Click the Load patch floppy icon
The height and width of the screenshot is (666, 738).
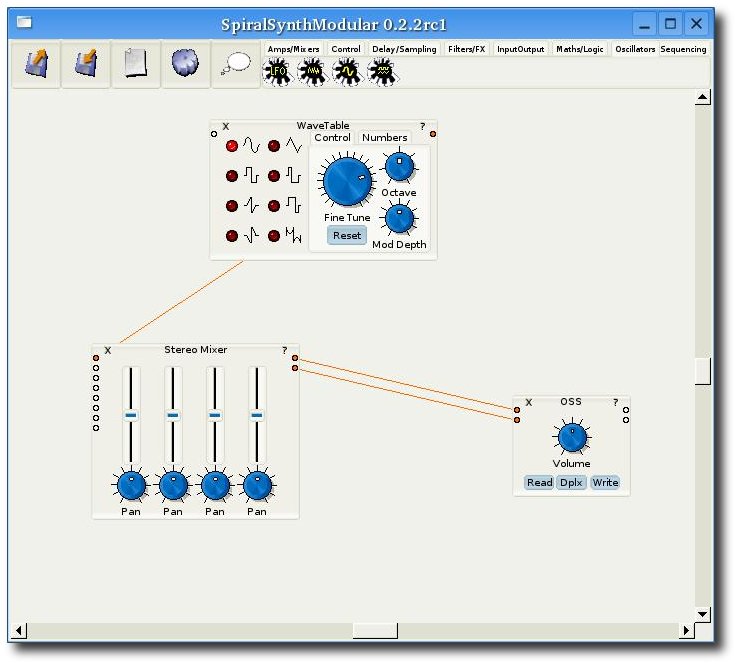click(x=36, y=64)
